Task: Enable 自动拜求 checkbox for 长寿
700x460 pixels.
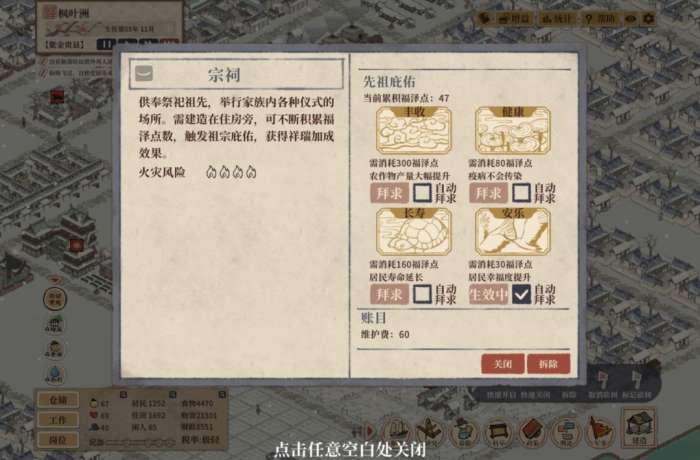Action: point(422,294)
